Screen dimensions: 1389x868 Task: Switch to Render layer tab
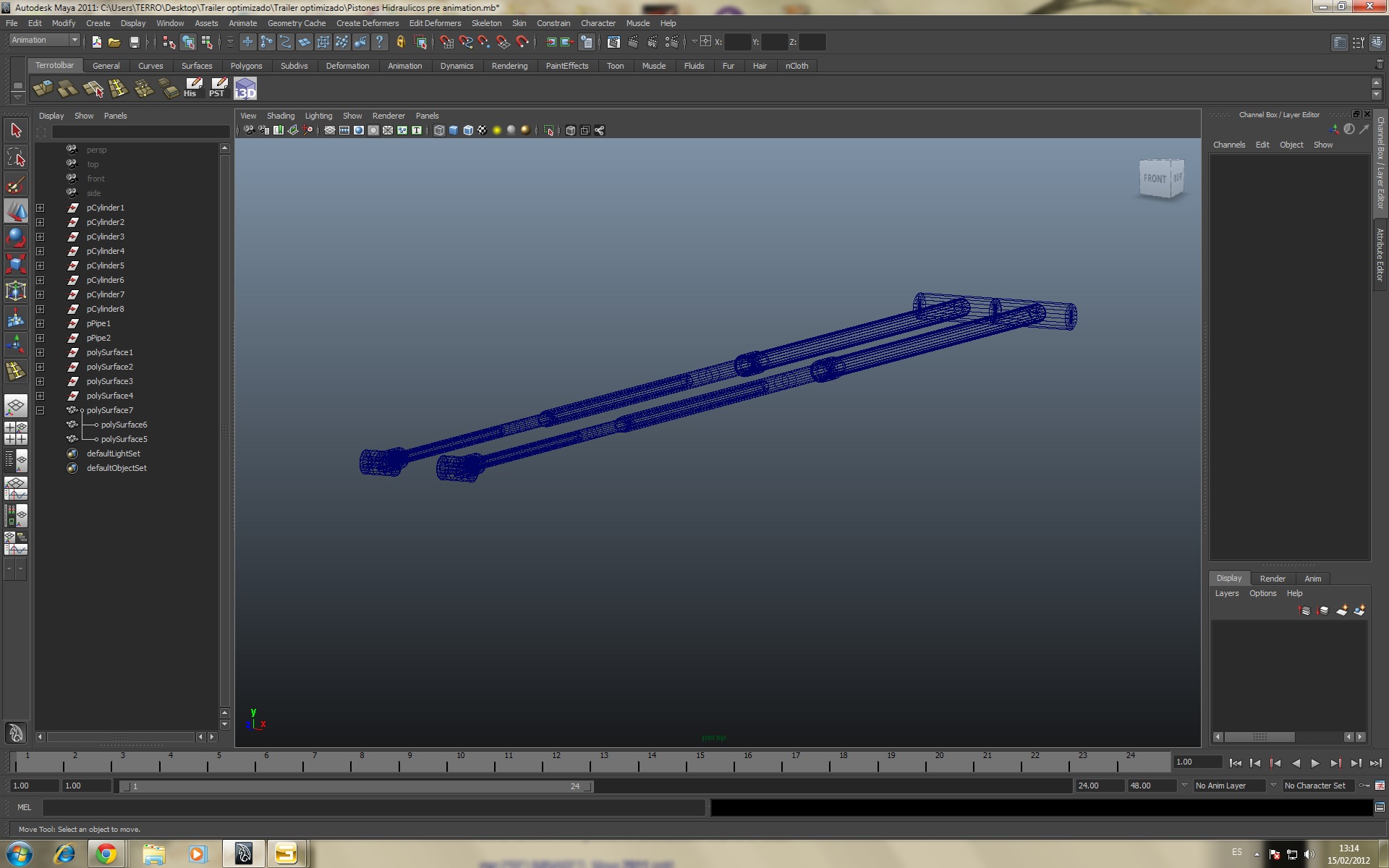tap(1272, 579)
